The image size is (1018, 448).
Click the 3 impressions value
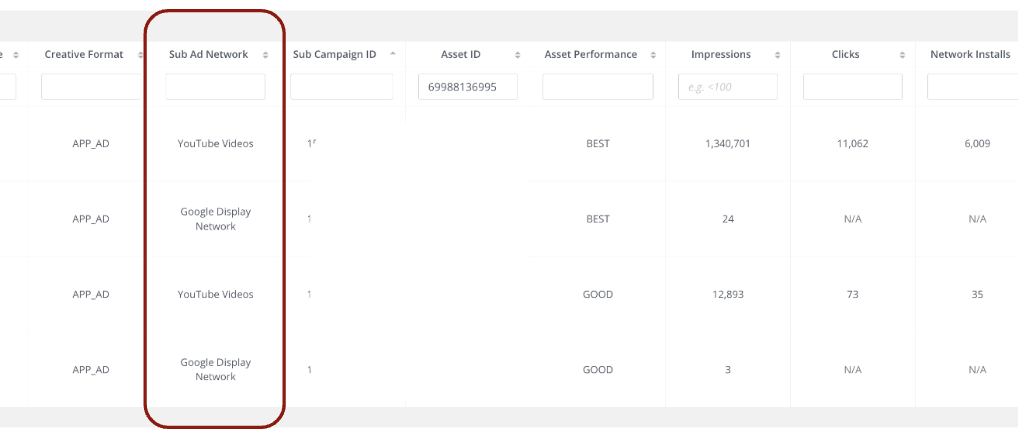[x=728, y=369]
